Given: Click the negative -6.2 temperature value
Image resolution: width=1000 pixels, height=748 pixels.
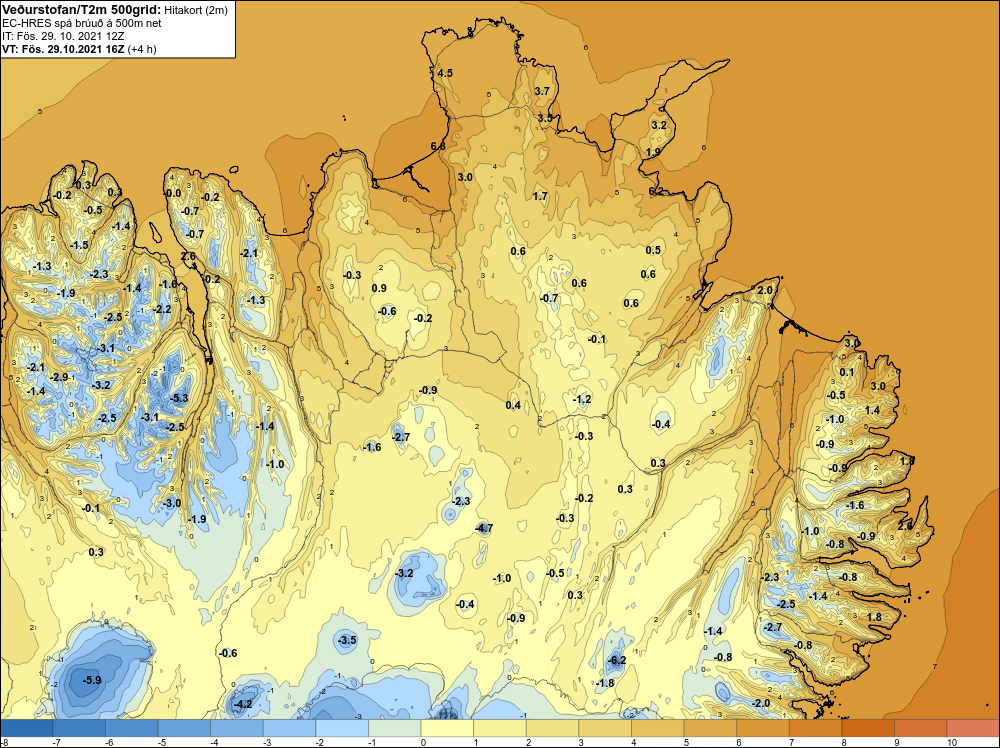Looking at the screenshot, I should pyautogui.click(x=617, y=661).
